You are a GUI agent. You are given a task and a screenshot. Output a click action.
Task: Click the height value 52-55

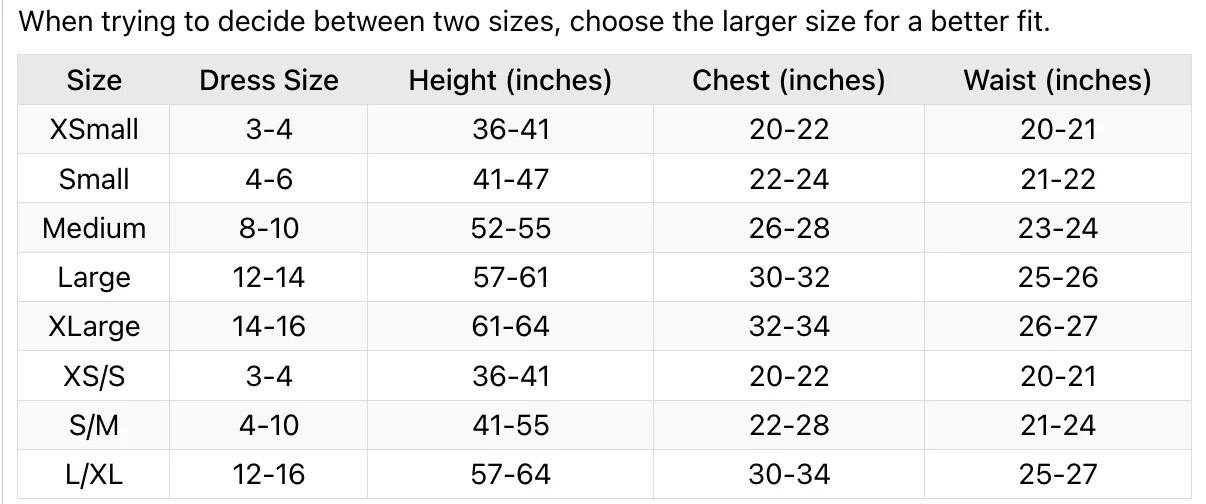(x=510, y=228)
